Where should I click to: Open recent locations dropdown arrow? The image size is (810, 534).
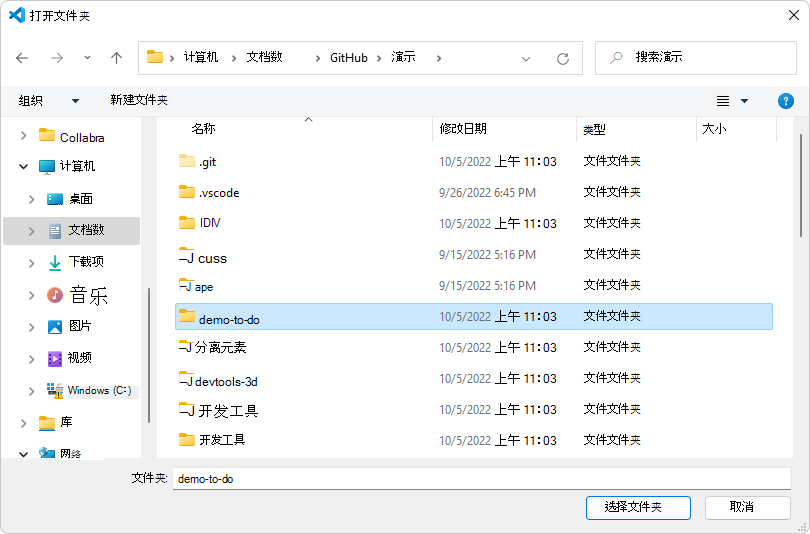pos(87,58)
